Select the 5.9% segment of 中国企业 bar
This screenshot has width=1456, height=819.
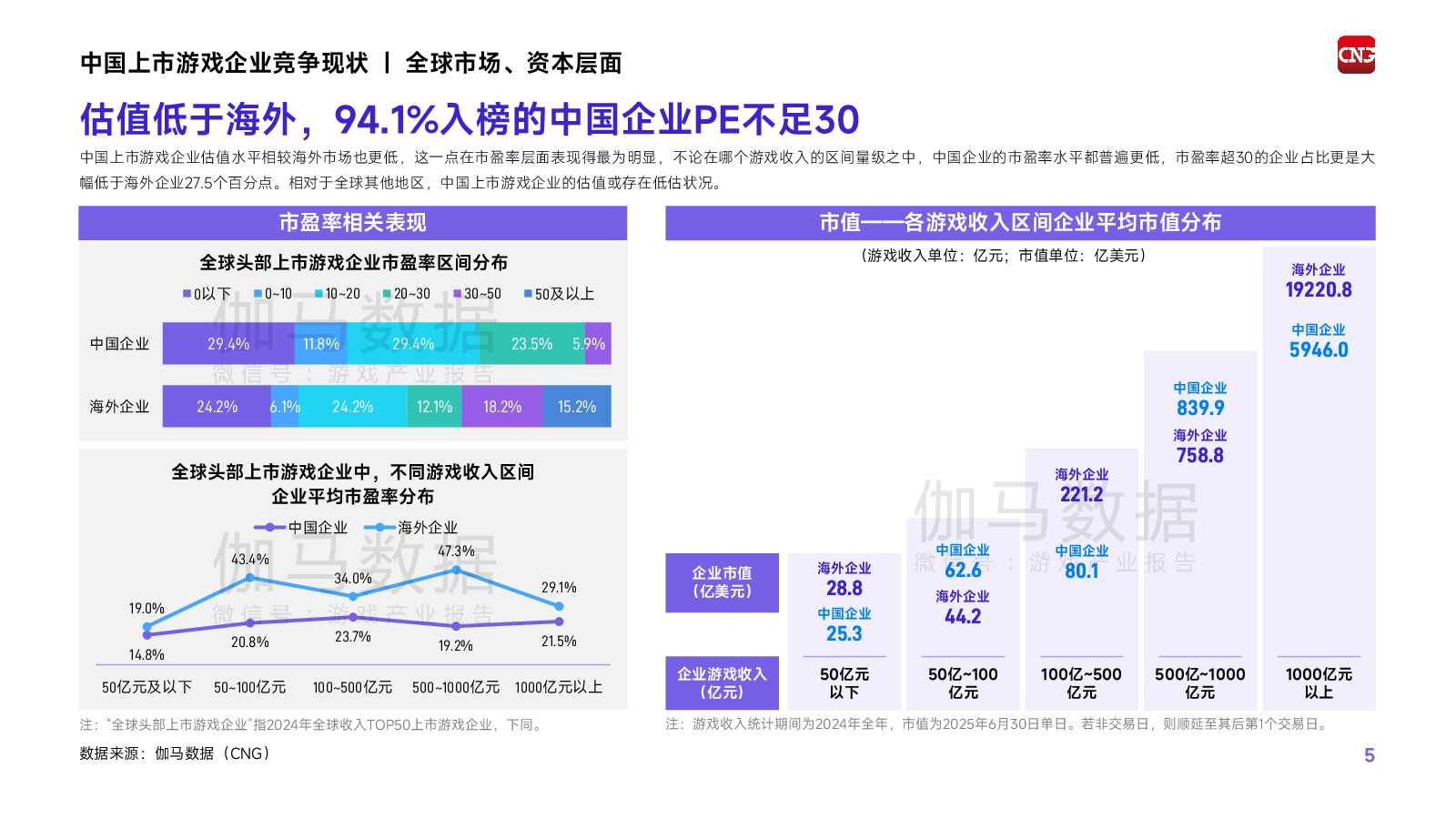tap(598, 344)
